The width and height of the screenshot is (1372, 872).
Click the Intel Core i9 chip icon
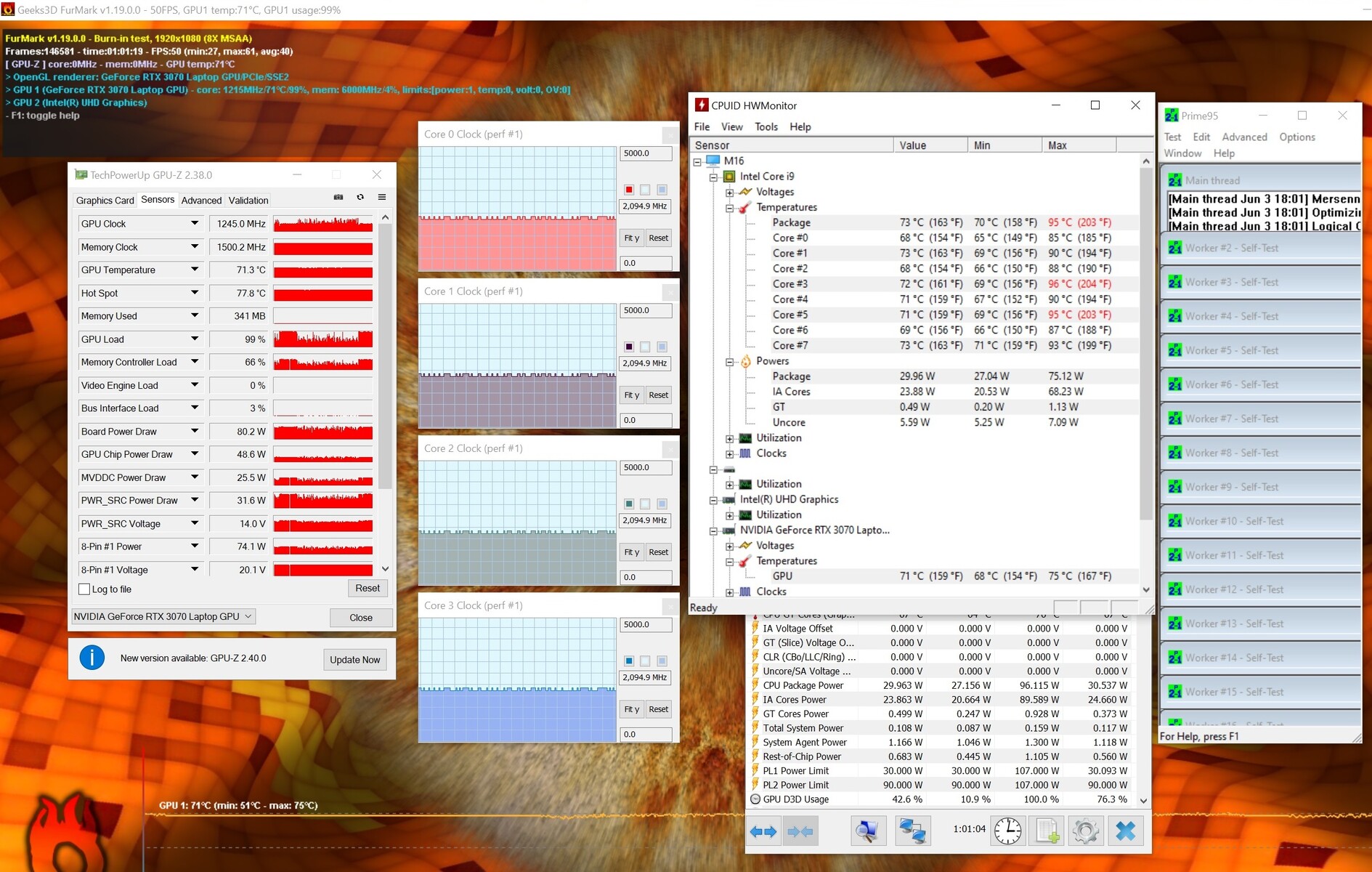pyautogui.click(x=730, y=177)
